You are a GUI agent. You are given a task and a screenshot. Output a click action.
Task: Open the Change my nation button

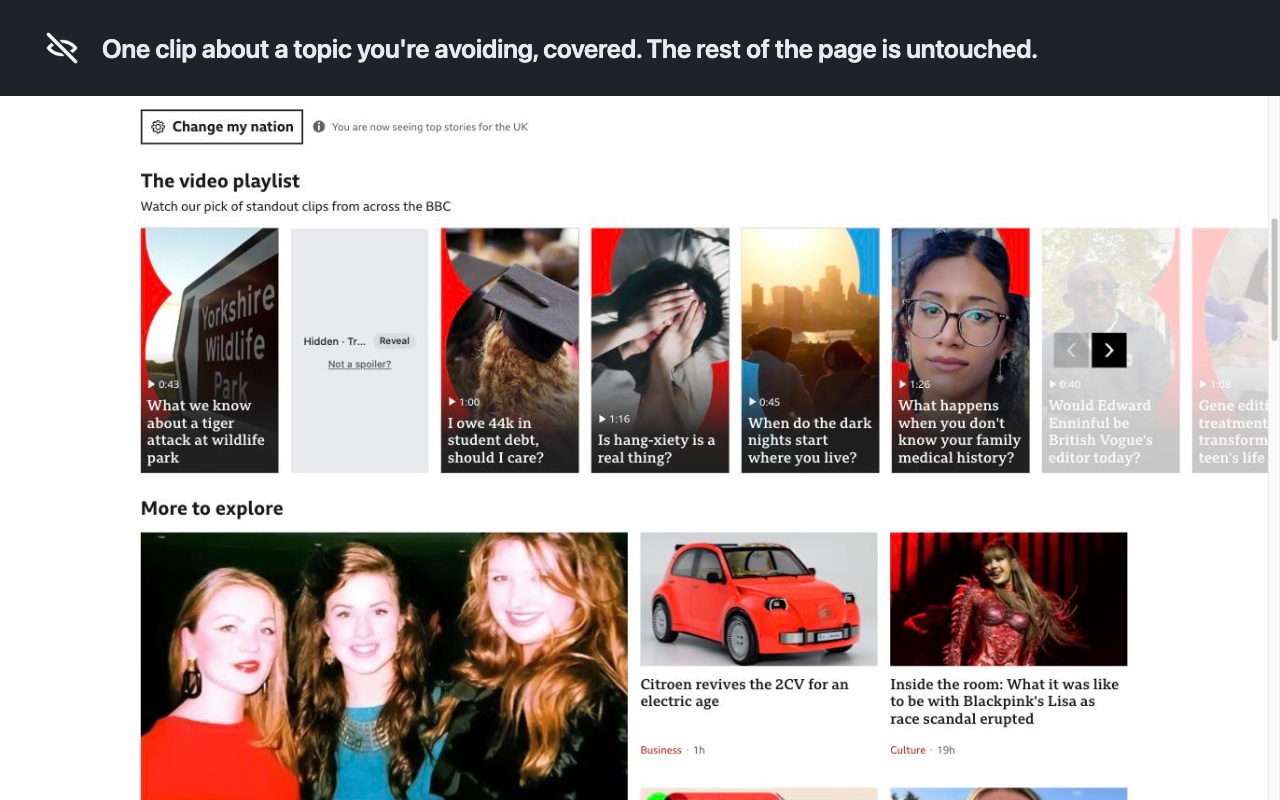click(x=222, y=127)
